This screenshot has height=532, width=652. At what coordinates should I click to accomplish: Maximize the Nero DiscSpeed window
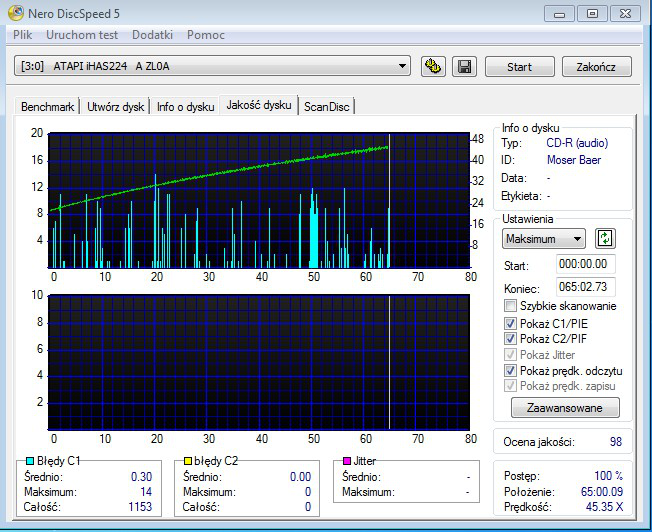coord(592,14)
